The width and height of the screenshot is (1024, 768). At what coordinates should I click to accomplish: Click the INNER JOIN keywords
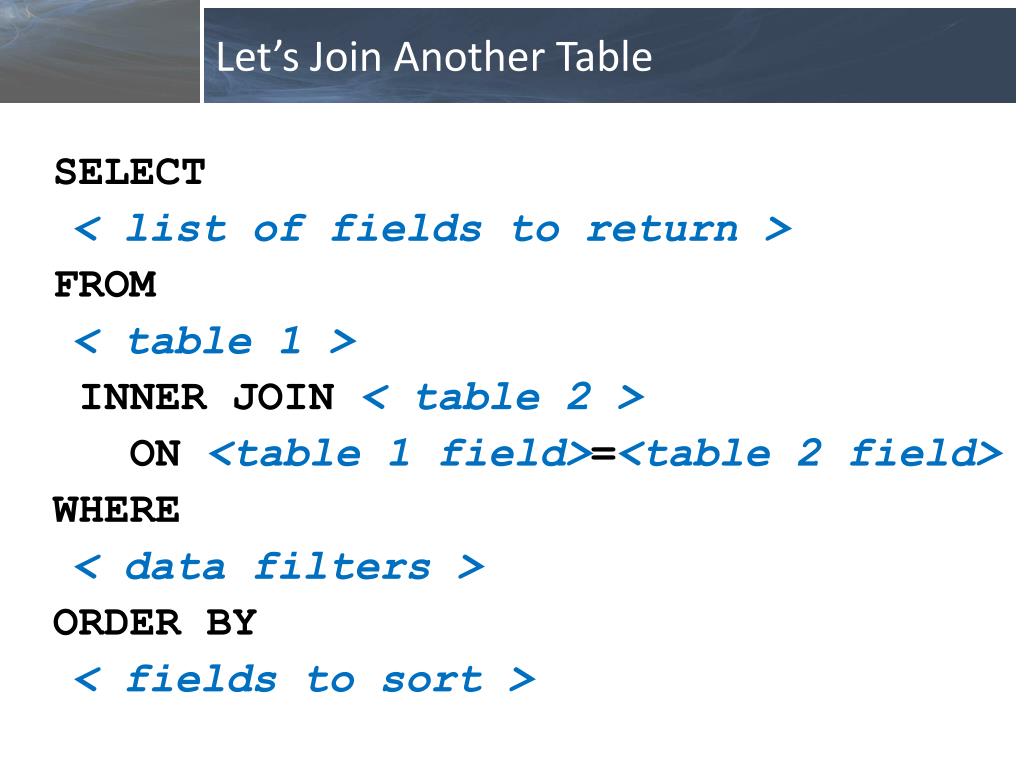click(x=207, y=397)
